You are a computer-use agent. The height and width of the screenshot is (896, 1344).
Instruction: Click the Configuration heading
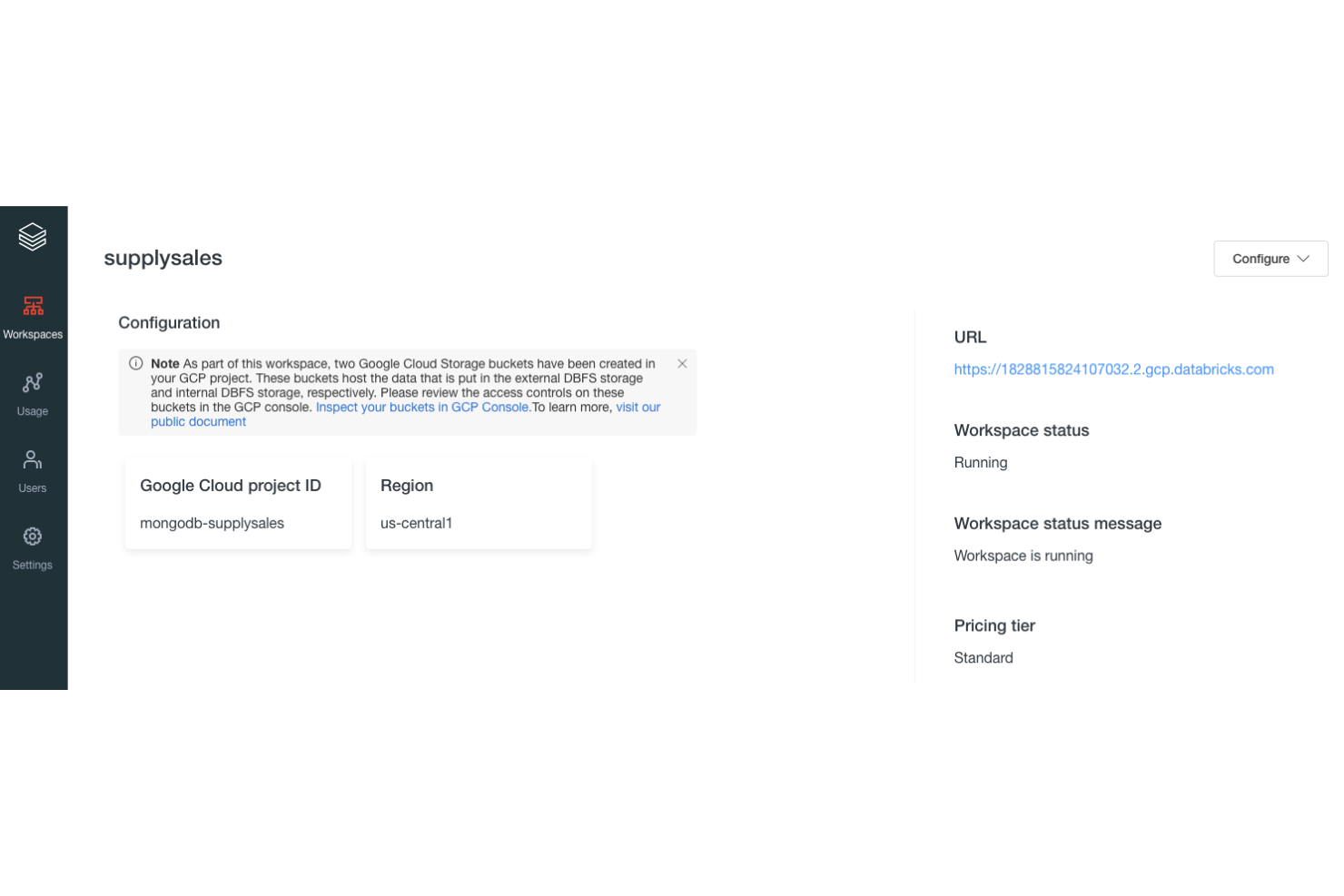[x=169, y=323]
